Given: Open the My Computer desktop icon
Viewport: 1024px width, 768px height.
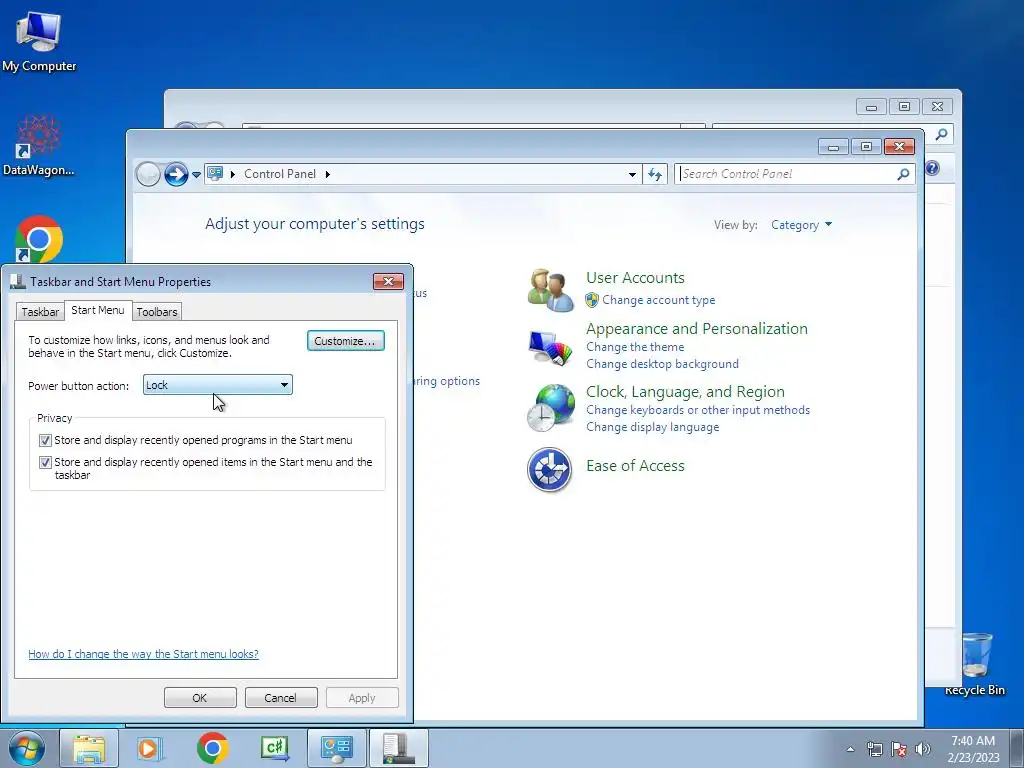Looking at the screenshot, I should [x=39, y=40].
